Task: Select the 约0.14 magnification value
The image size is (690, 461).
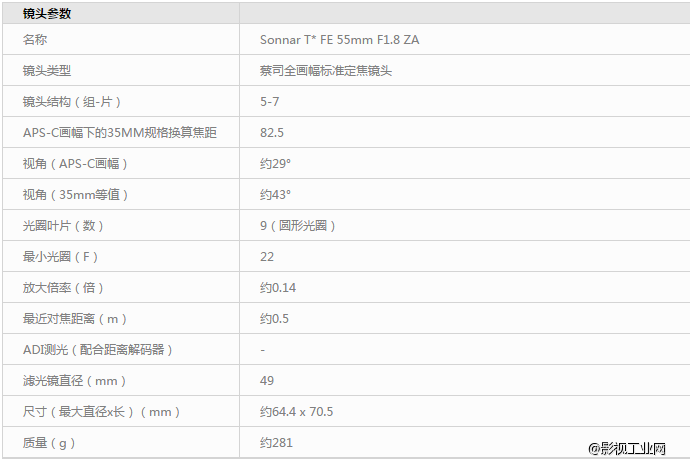Action: pos(278,288)
